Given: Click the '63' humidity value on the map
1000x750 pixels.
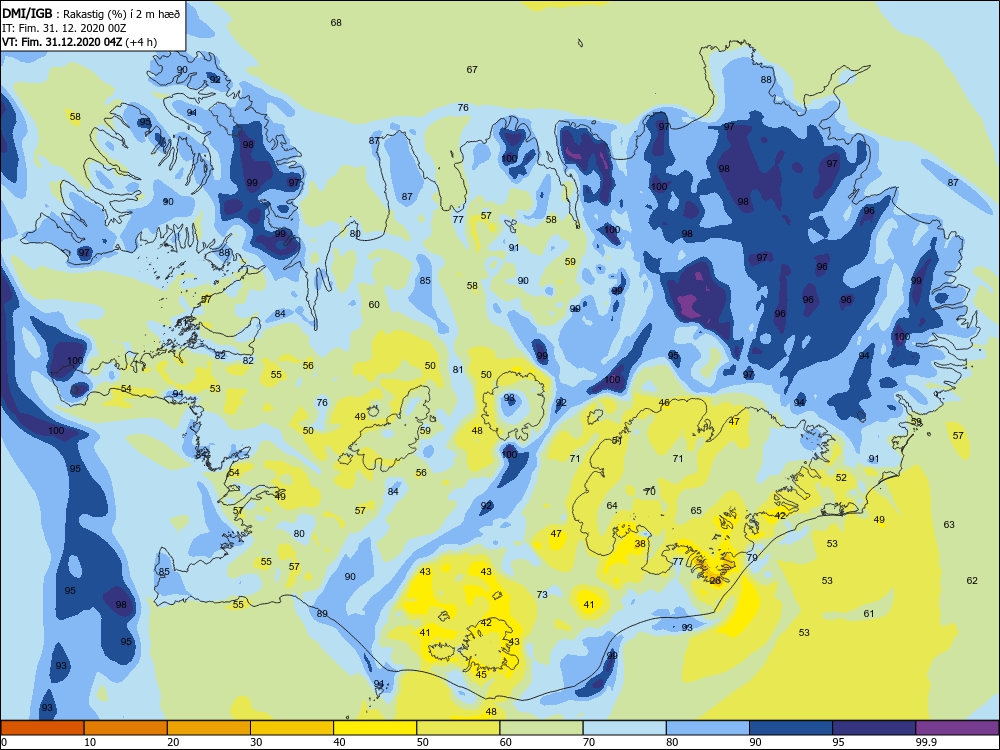Looking at the screenshot, I should 949,524.
